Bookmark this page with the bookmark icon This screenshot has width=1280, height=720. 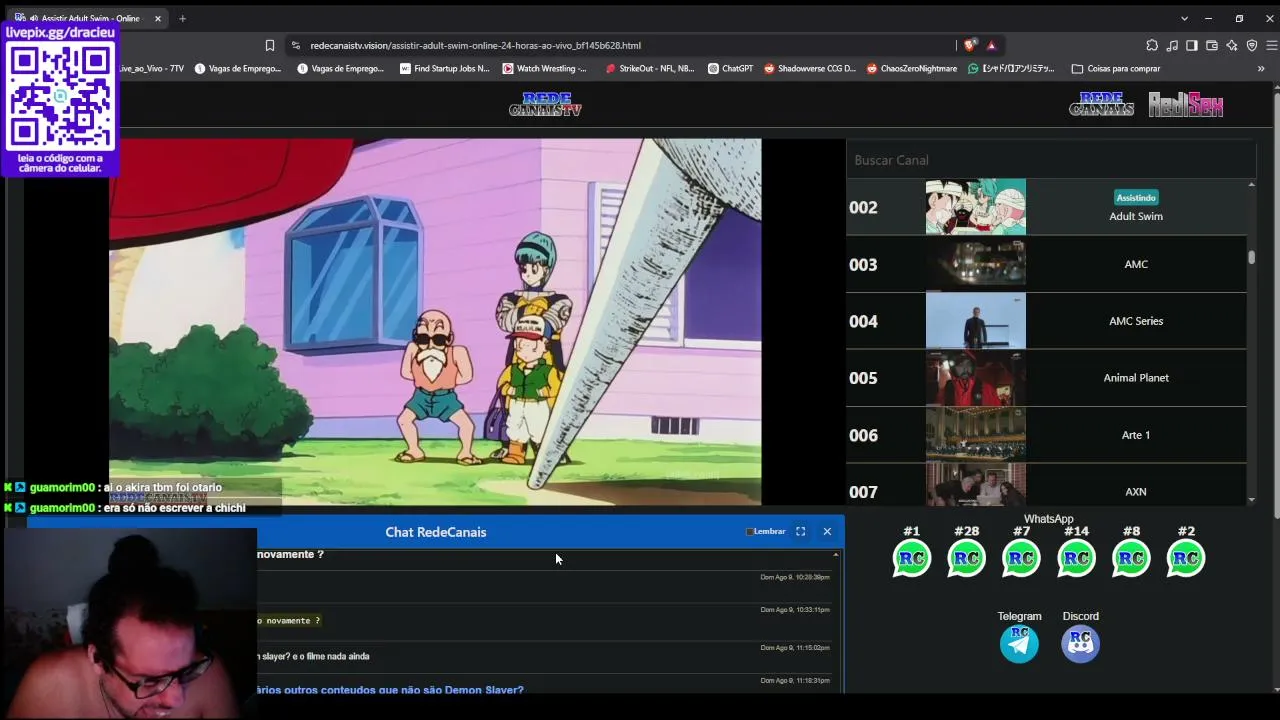pyautogui.click(x=270, y=45)
